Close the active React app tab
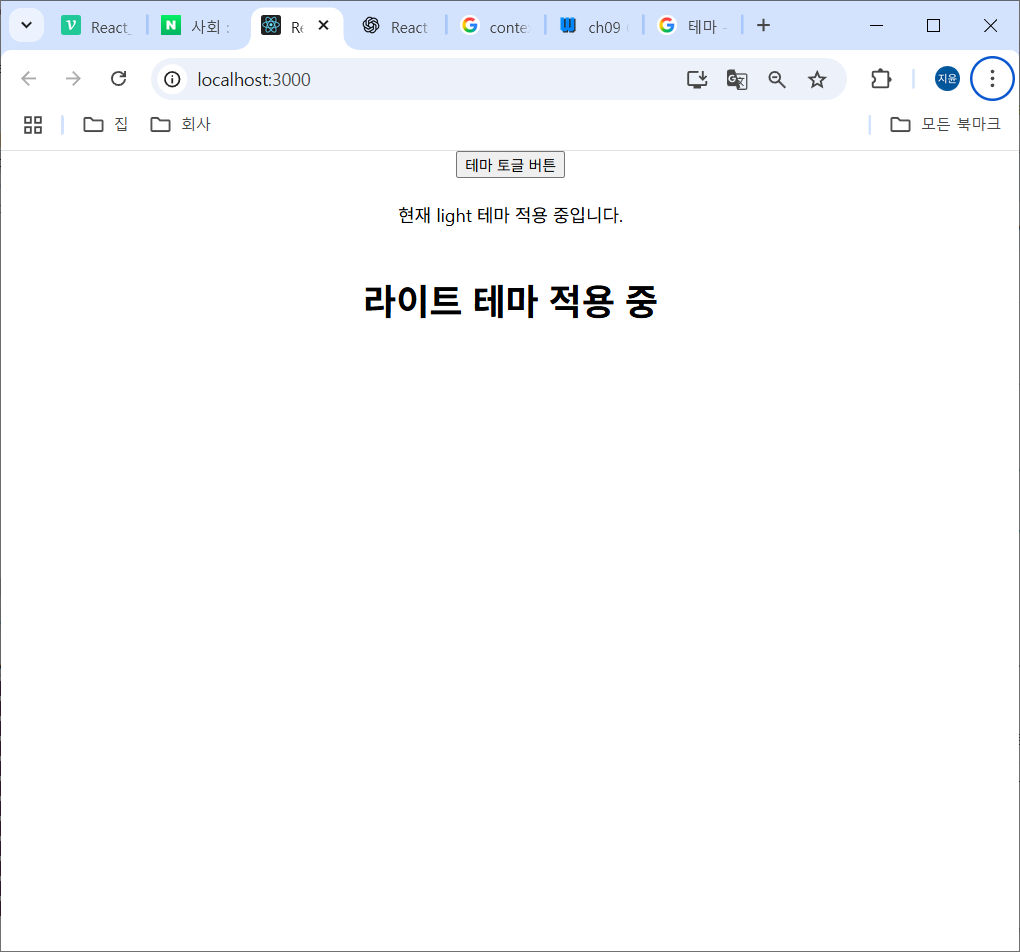The width and height of the screenshot is (1020, 952). pos(323,25)
